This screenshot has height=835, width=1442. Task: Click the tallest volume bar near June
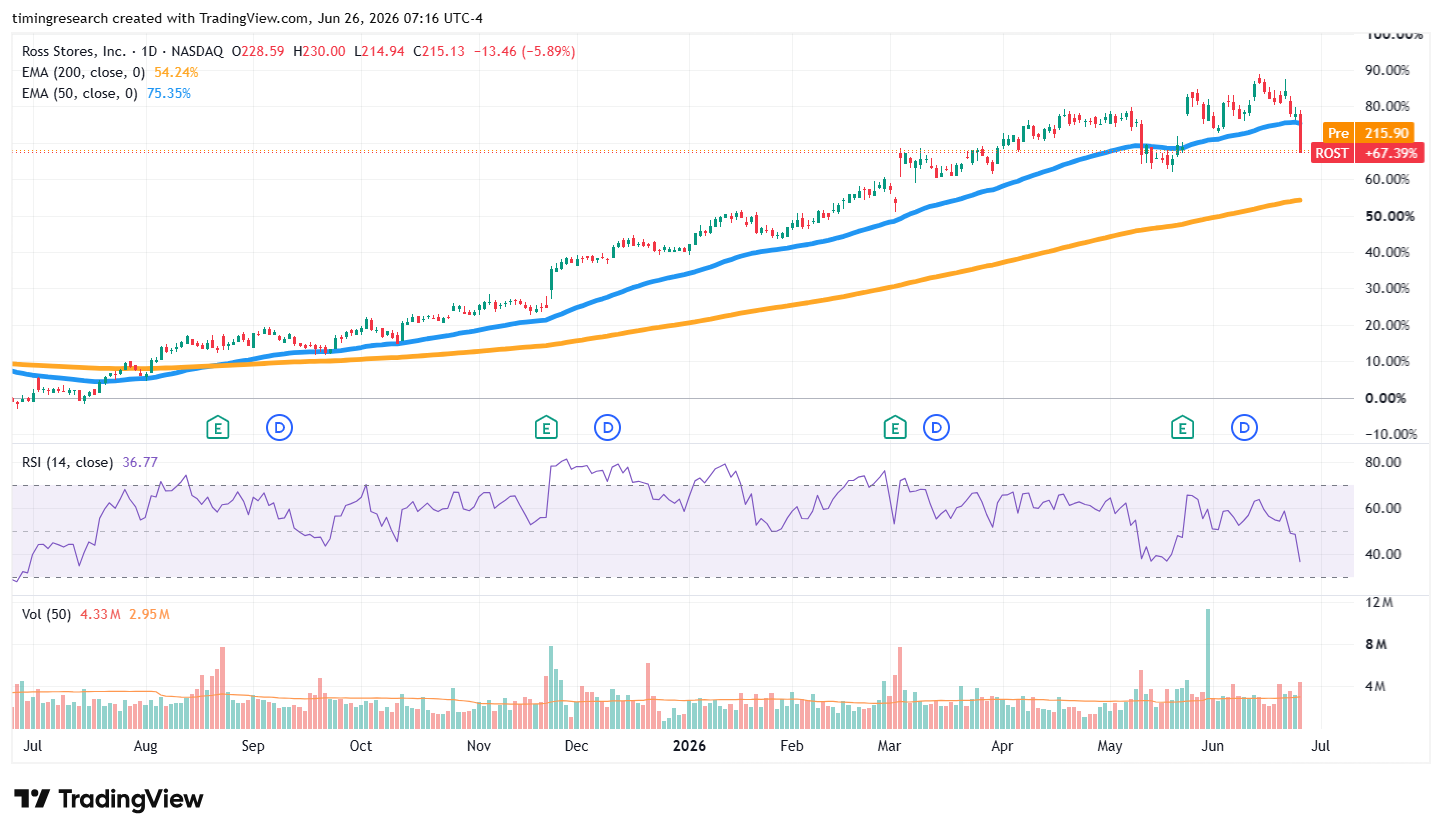point(1208,669)
